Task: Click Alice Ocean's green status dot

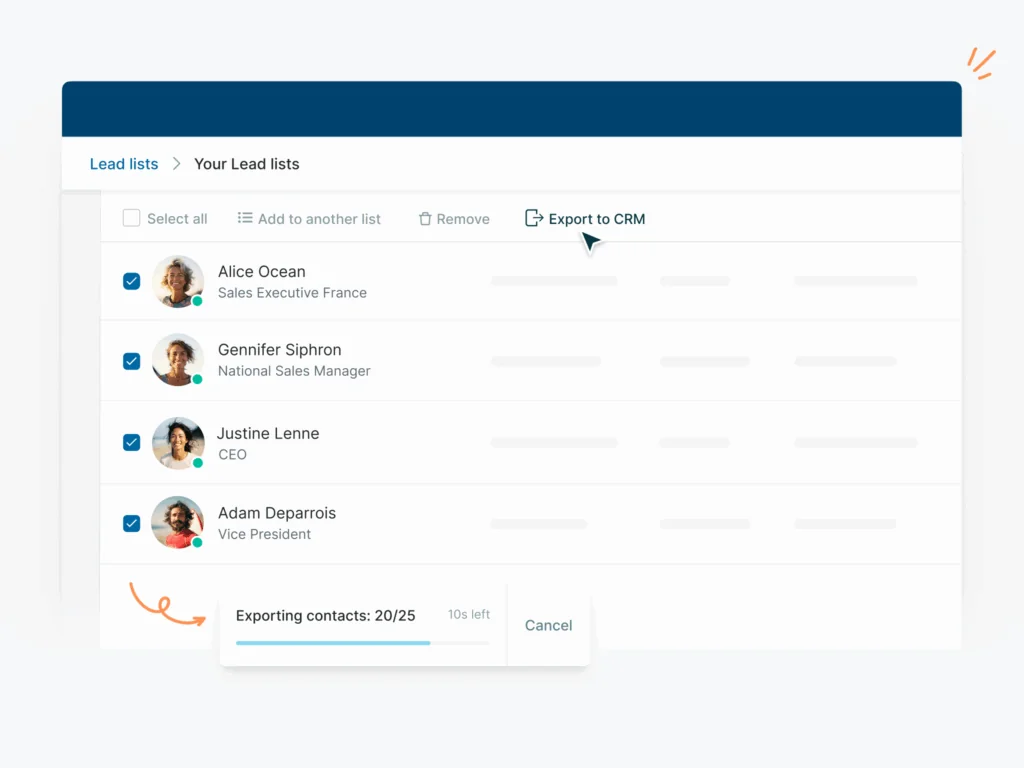Action: (x=197, y=301)
